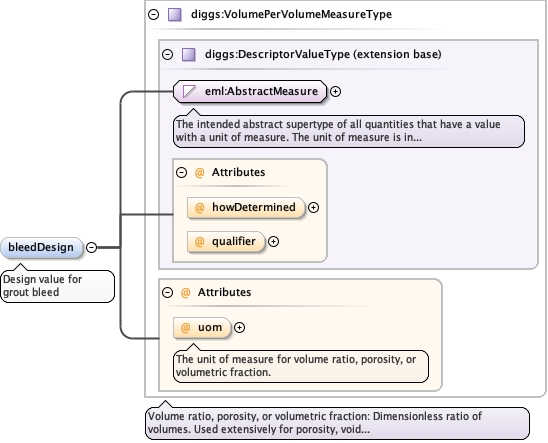548x443 pixels.
Task: Click the purple diggs:VolumePerVolumeMeasureType type icon
Action: tap(175, 15)
